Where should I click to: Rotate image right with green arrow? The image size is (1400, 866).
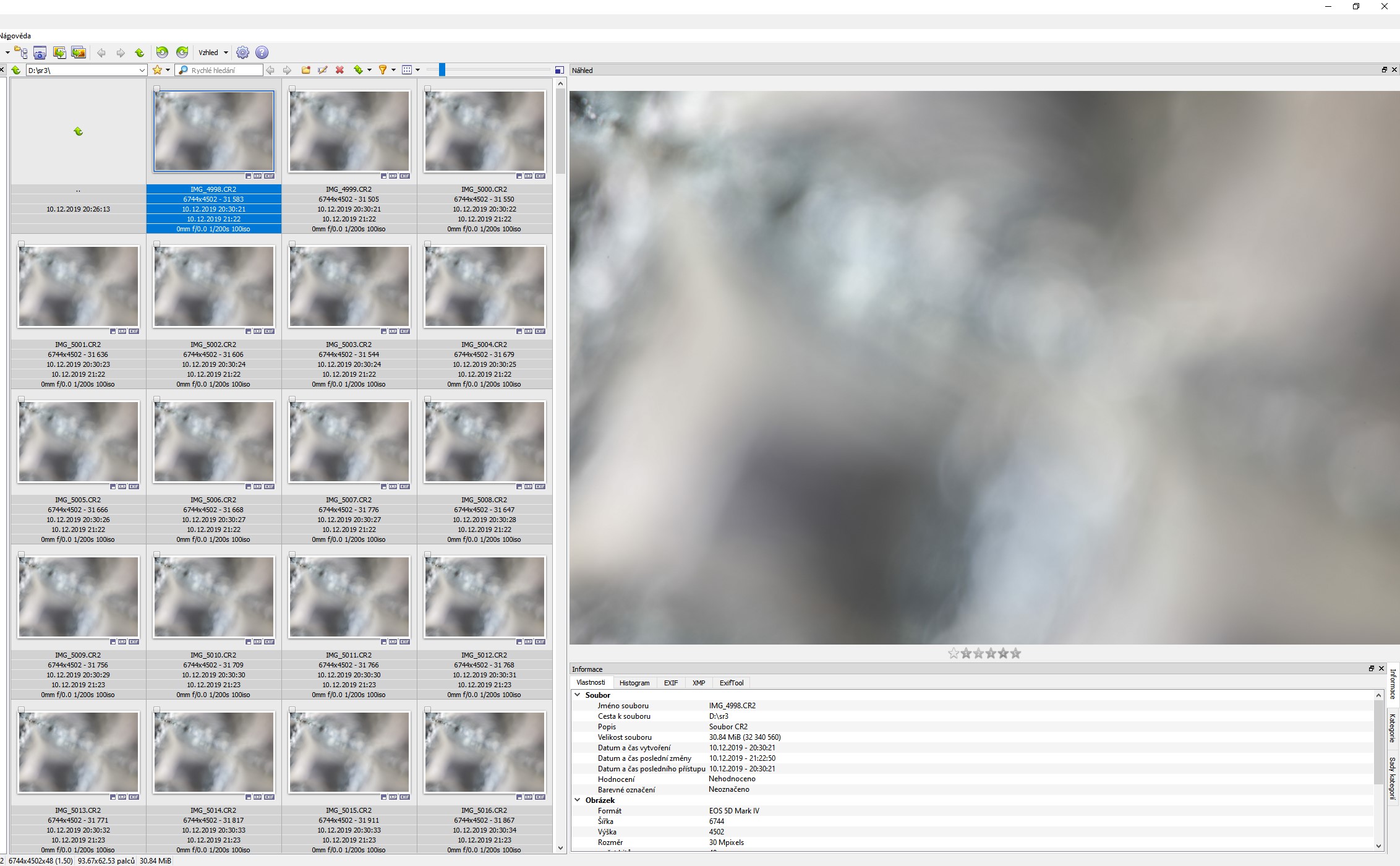(x=182, y=53)
